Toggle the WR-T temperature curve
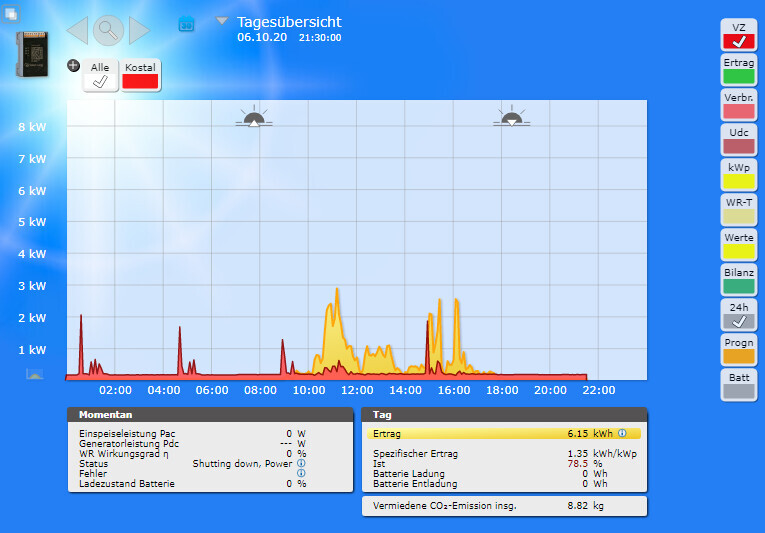Screen dimensions: 765x533 click(x=739, y=210)
